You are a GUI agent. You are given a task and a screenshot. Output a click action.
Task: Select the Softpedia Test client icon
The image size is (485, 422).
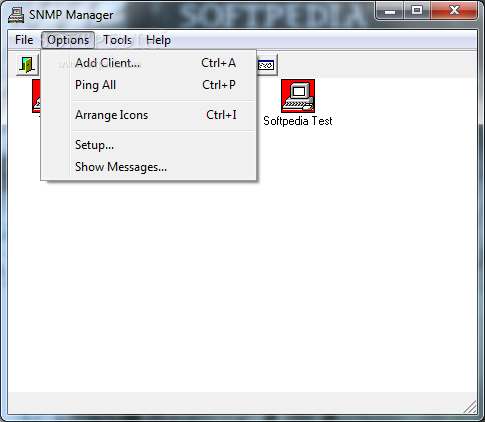(298, 96)
